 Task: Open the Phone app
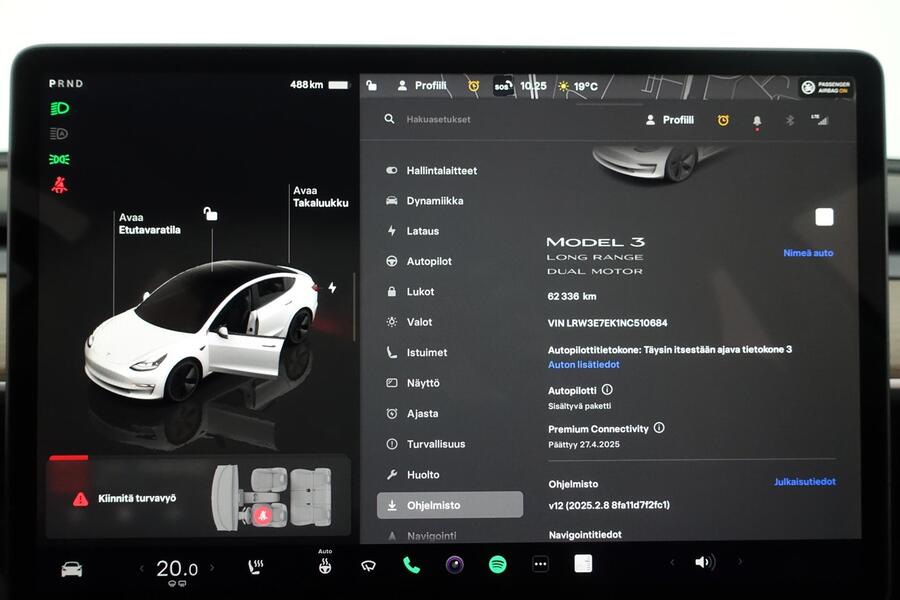click(411, 565)
